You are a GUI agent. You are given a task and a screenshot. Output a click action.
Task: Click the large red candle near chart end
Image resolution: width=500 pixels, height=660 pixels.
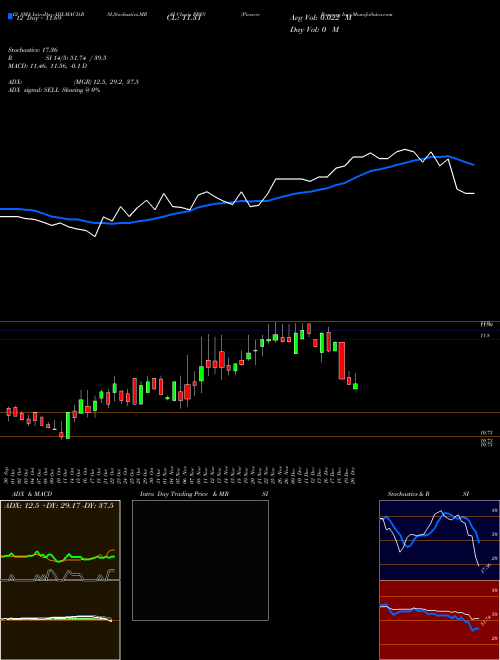342,361
